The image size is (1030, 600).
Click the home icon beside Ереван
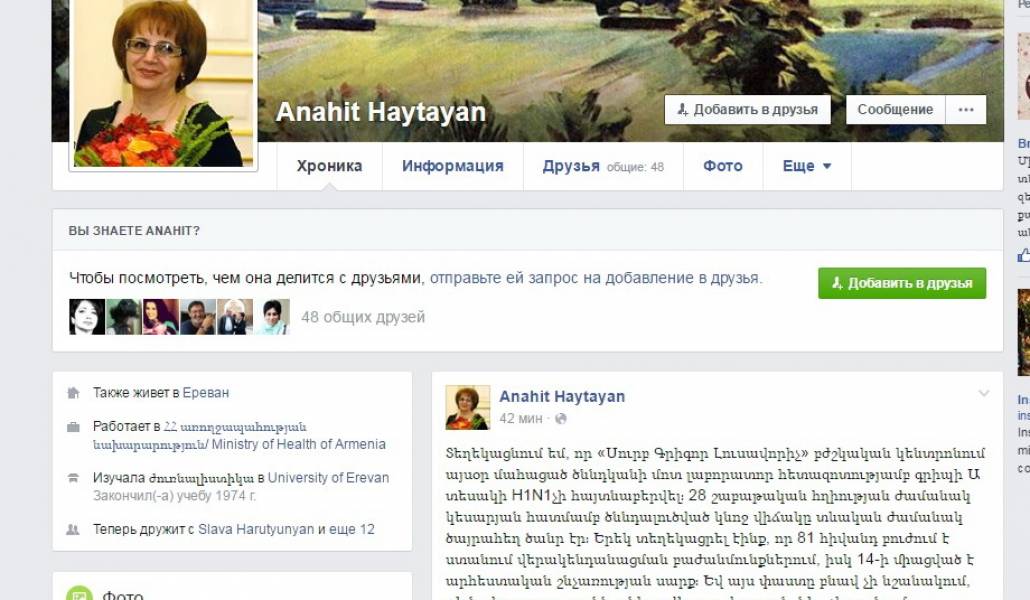[x=73, y=393]
